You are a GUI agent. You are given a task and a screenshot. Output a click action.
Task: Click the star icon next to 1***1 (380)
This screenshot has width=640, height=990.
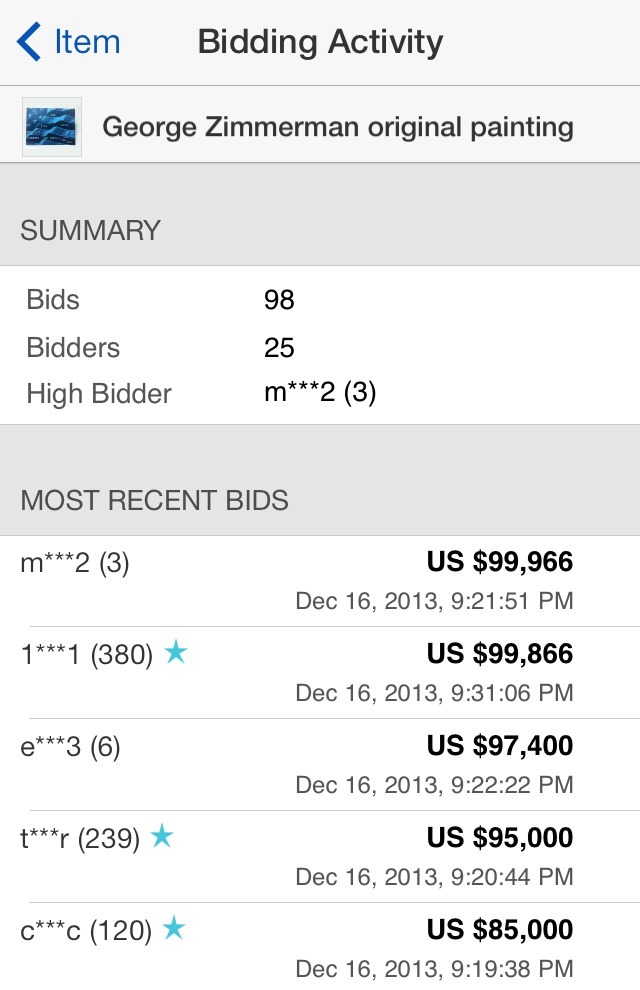click(x=176, y=652)
